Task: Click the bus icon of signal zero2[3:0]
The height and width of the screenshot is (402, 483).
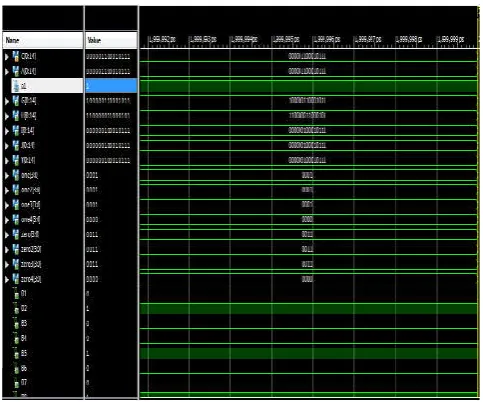Action: [16, 249]
